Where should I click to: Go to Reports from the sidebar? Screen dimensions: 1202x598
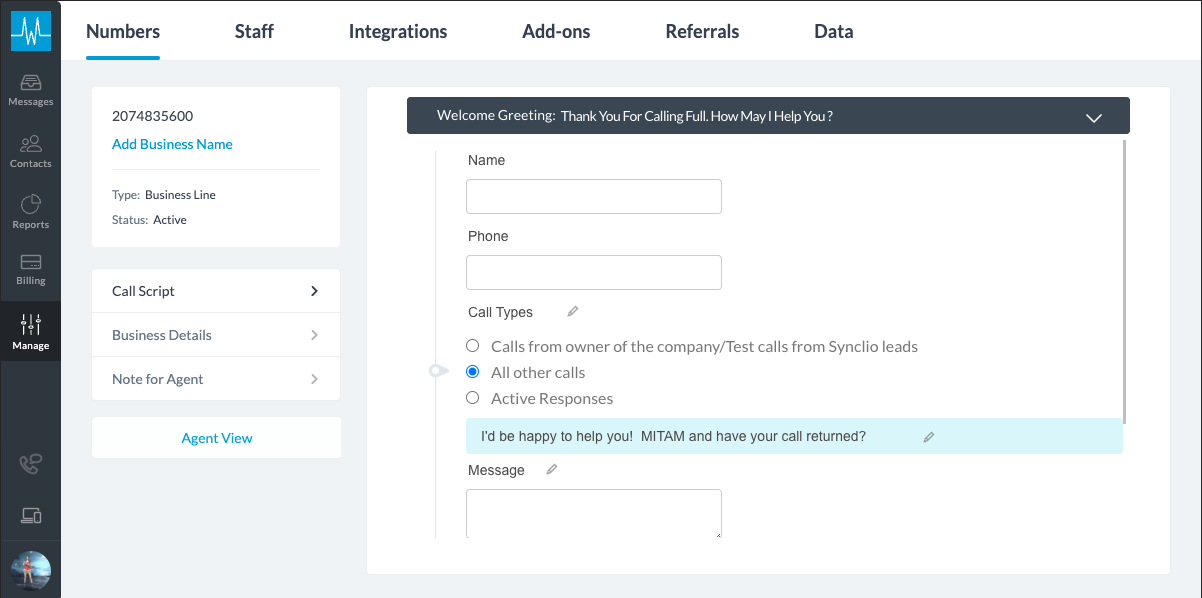coord(30,212)
